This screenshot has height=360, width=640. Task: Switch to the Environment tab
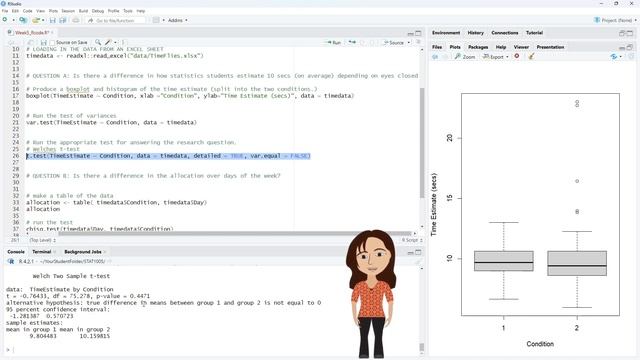(x=446, y=33)
